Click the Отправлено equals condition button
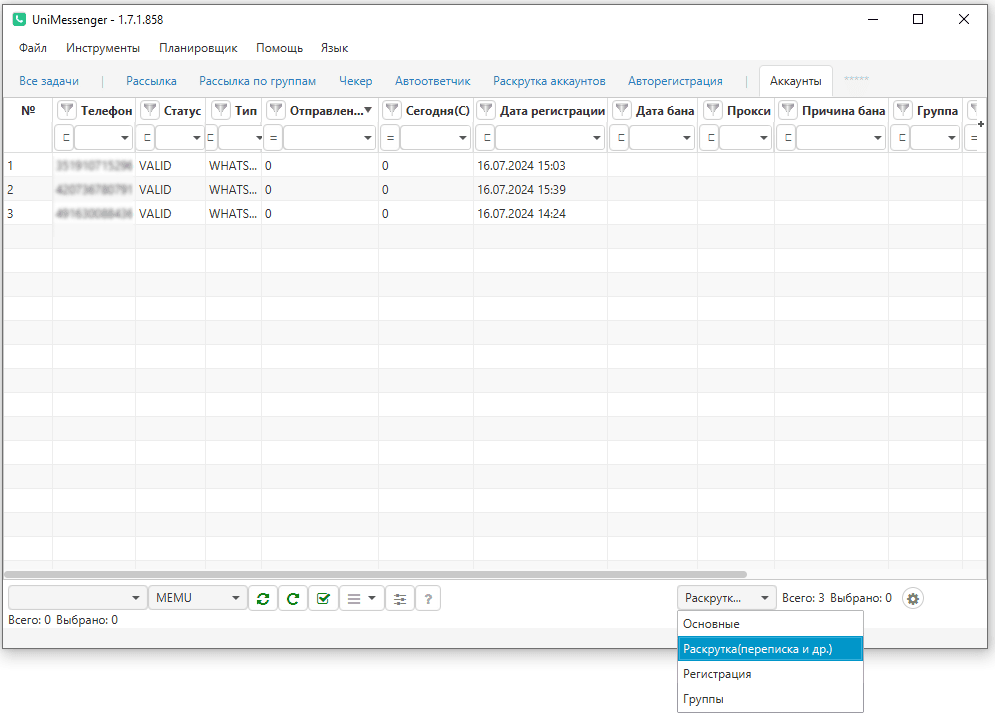Image resolution: width=995 pixels, height=715 pixels. [x=273, y=138]
